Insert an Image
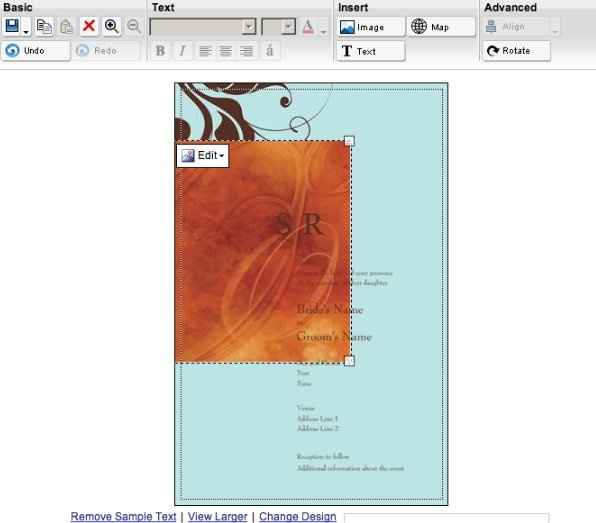The width and height of the screenshot is (596, 523). point(371,27)
